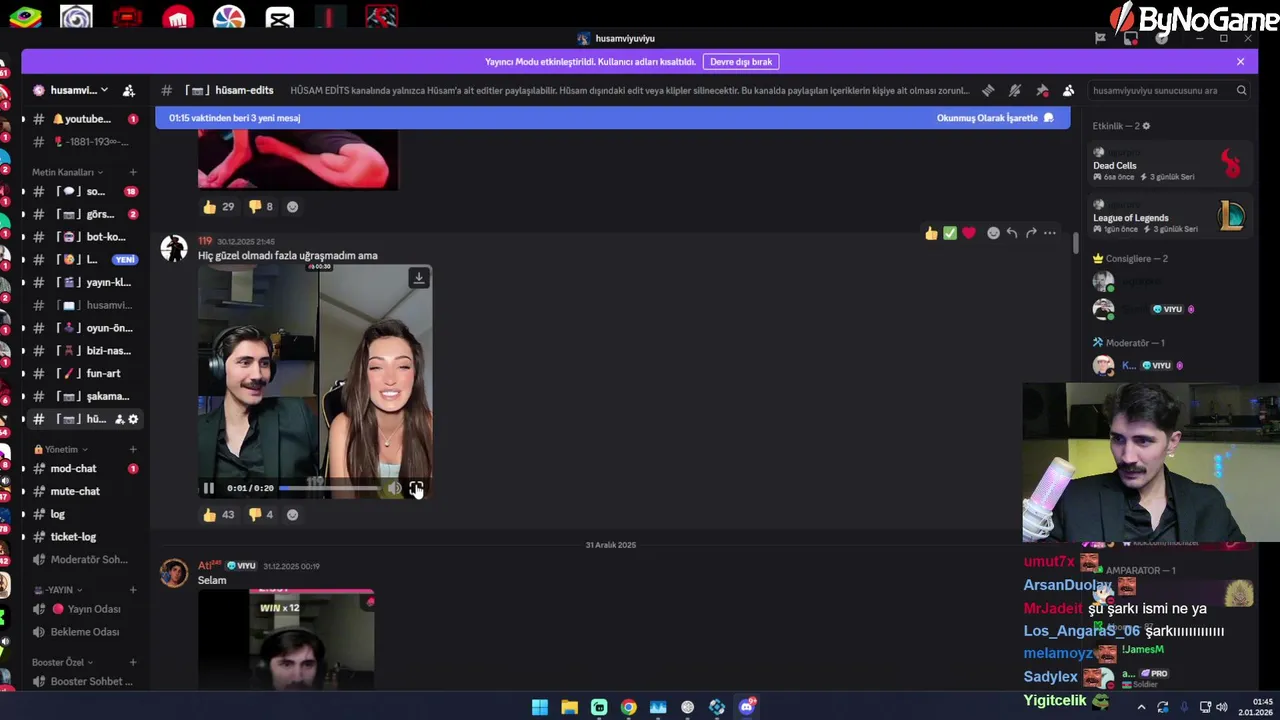Collapse -YAYIN category
The height and width of the screenshot is (720, 1280).
point(58,590)
